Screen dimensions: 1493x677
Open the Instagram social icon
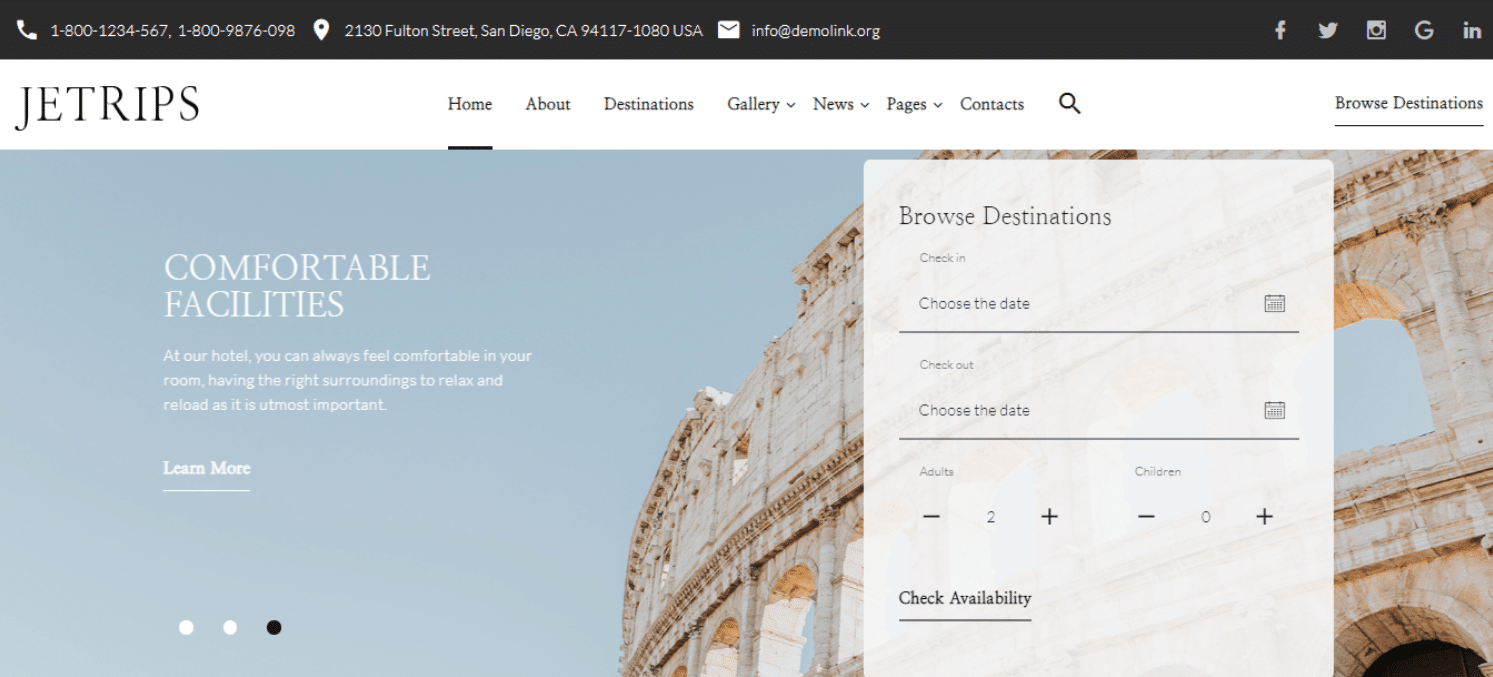tap(1376, 30)
